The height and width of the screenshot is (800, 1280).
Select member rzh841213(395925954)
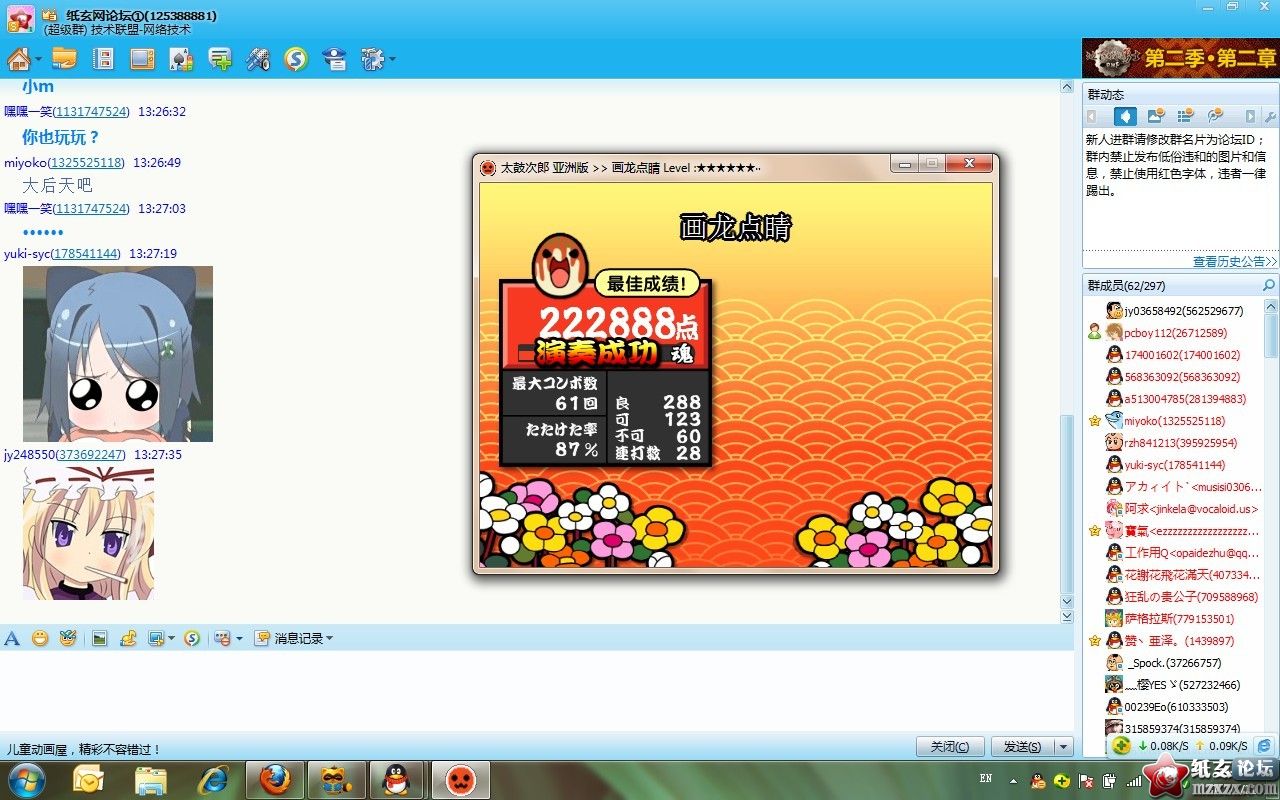(x=1174, y=443)
